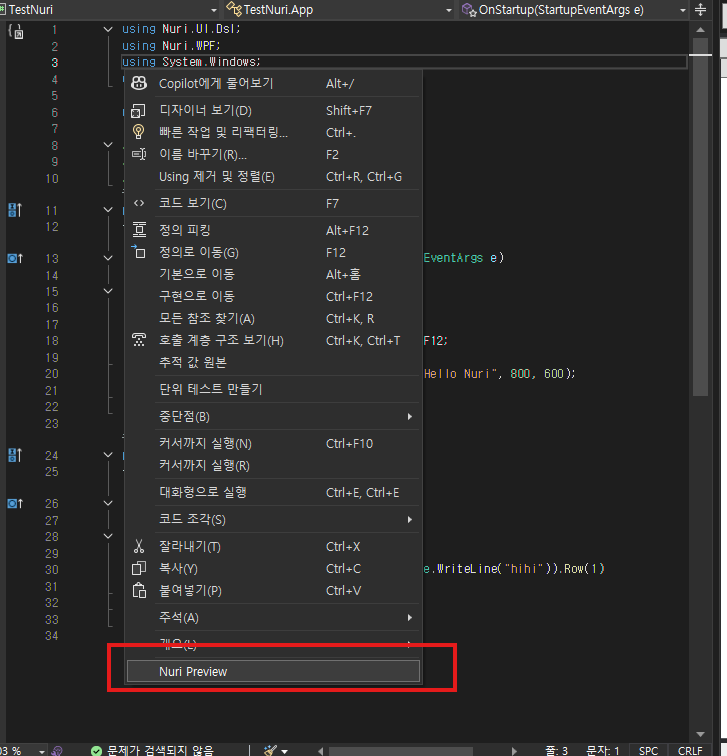Choose 정의로 이동(G) go to definition
The height and width of the screenshot is (756, 727).
coord(273,253)
